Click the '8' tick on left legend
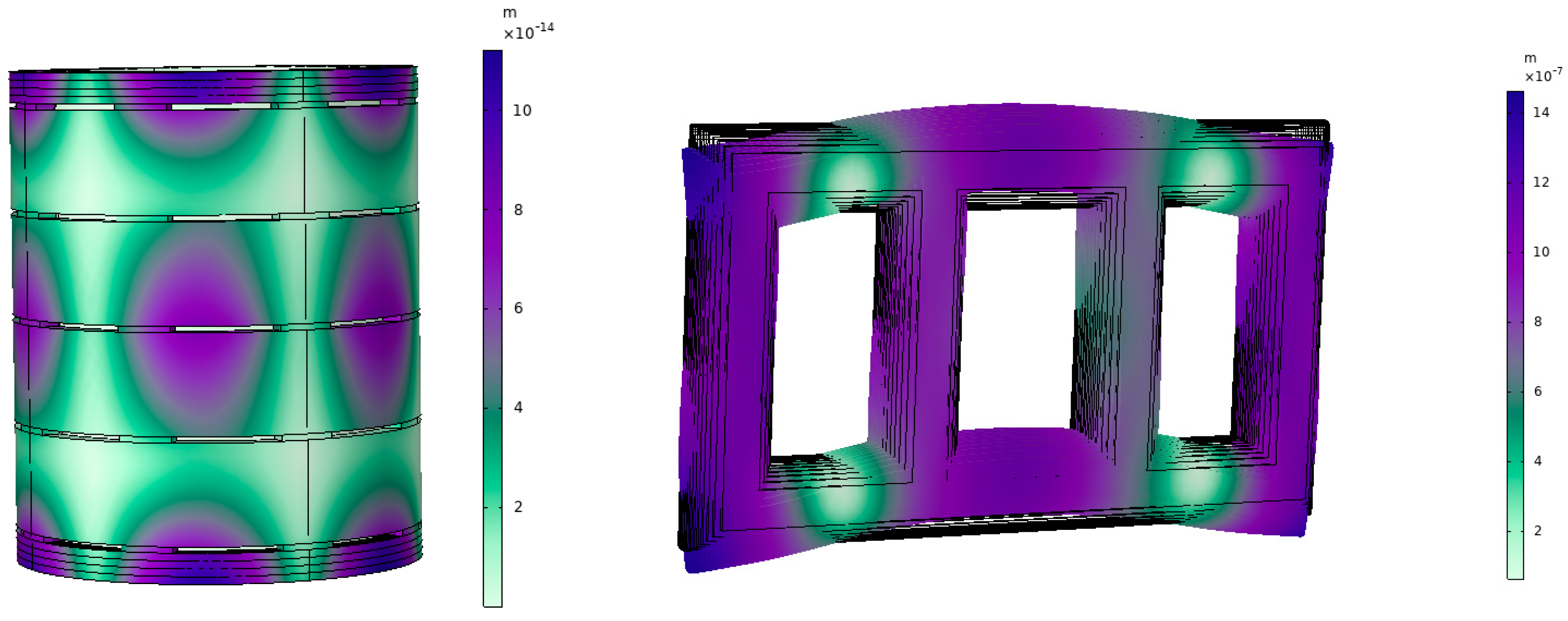The width and height of the screenshot is (1568, 621). click(x=518, y=210)
